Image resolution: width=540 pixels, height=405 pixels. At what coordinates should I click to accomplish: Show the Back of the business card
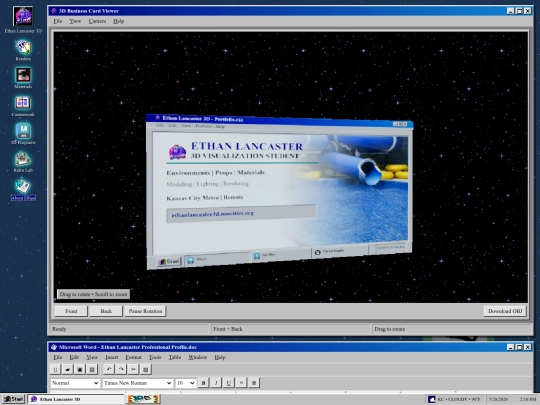pos(106,311)
